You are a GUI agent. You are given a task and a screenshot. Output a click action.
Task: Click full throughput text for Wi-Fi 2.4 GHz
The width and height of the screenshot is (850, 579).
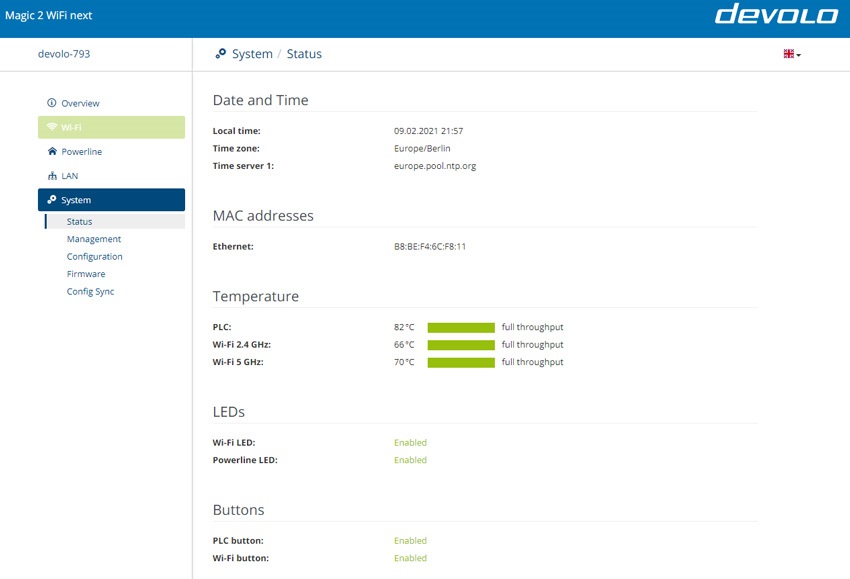532,344
